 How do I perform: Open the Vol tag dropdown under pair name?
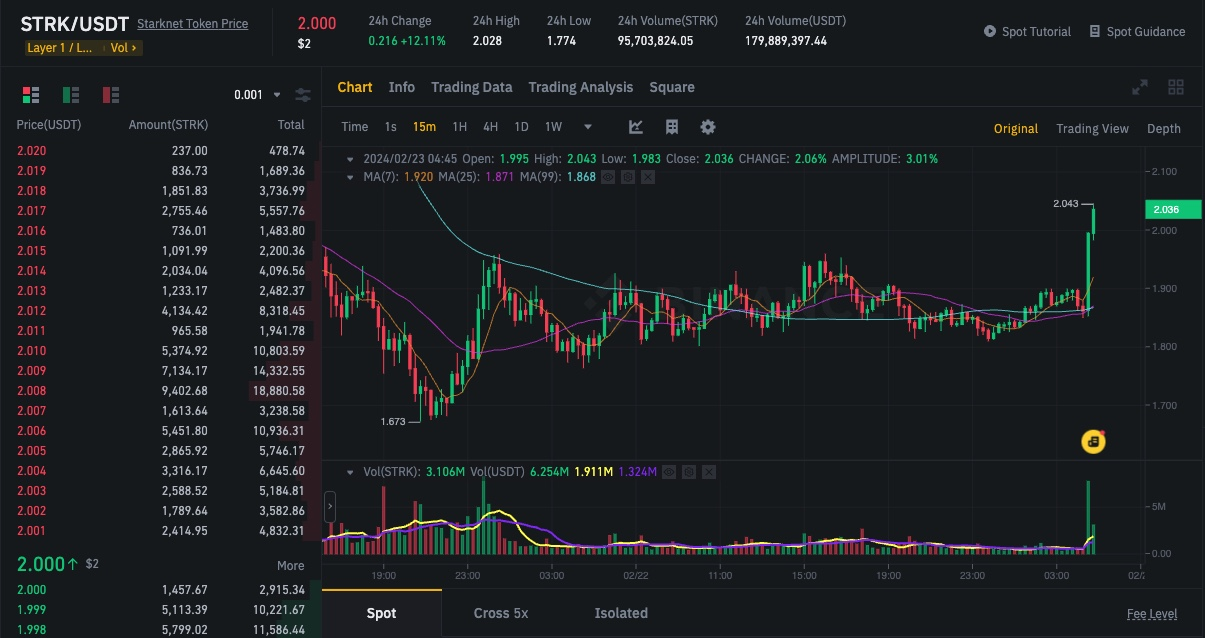coord(124,47)
